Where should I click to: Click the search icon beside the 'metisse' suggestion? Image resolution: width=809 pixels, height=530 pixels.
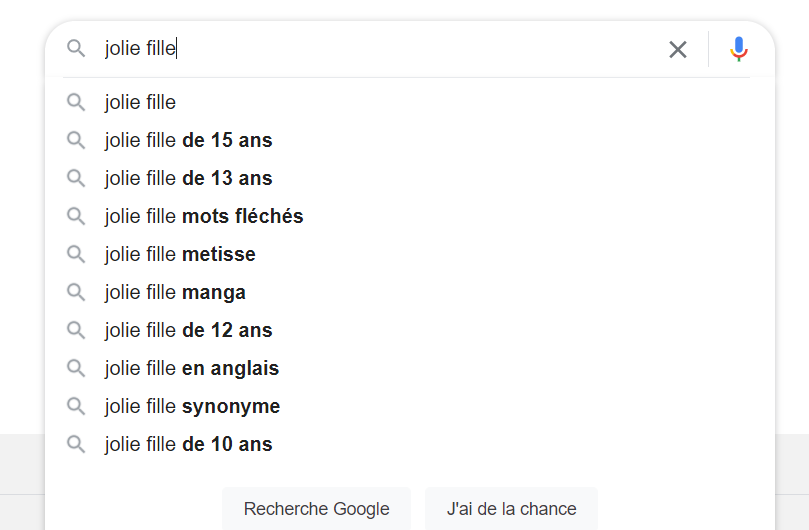[76, 254]
